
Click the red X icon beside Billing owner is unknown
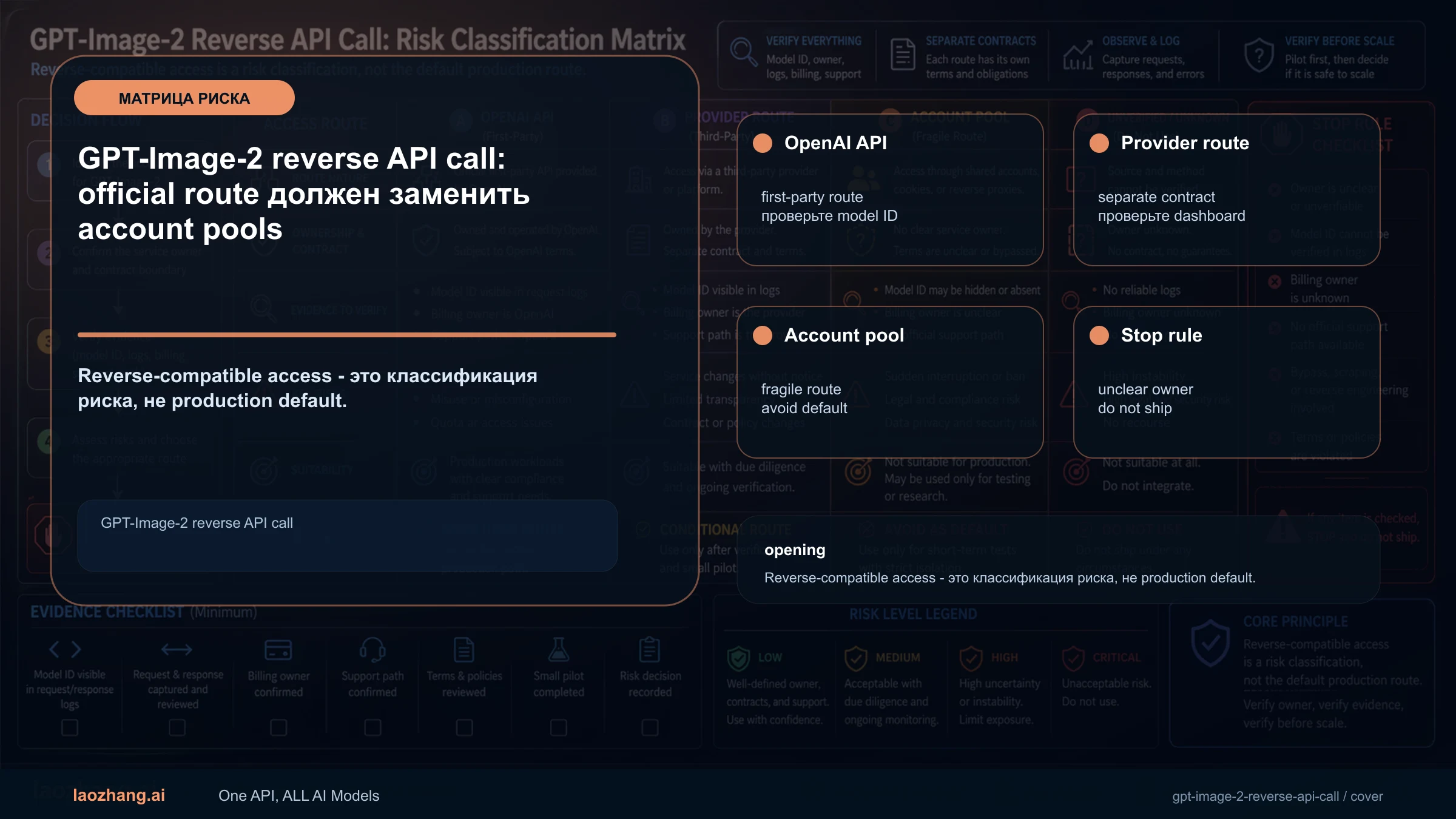point(1275,281)
